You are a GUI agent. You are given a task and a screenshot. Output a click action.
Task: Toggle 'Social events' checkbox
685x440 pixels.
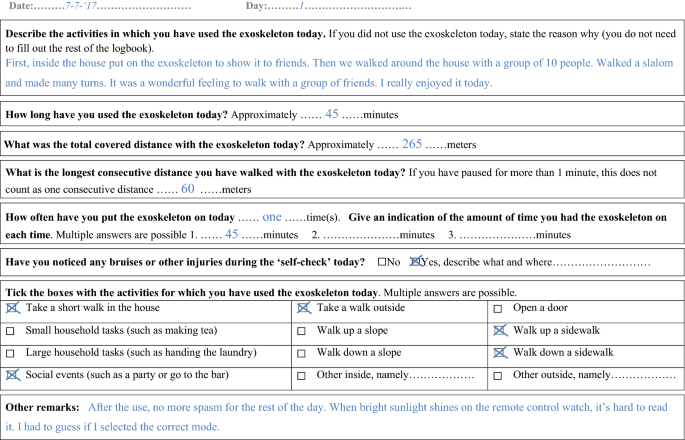coord(11,376)
